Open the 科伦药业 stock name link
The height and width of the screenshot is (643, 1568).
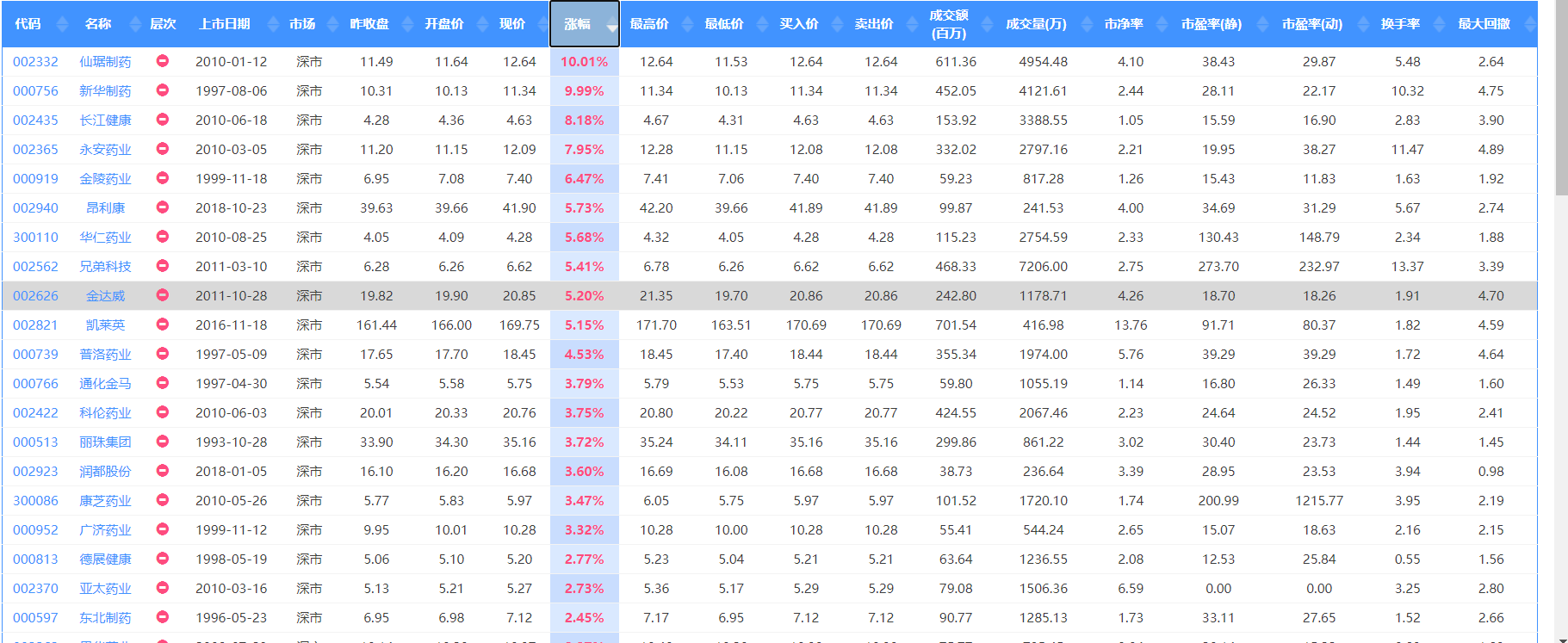[105, 413]
